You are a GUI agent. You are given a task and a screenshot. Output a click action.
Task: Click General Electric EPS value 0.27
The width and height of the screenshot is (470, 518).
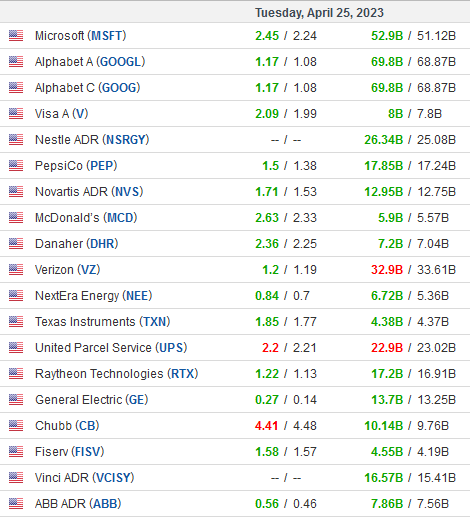pos(267,400)
